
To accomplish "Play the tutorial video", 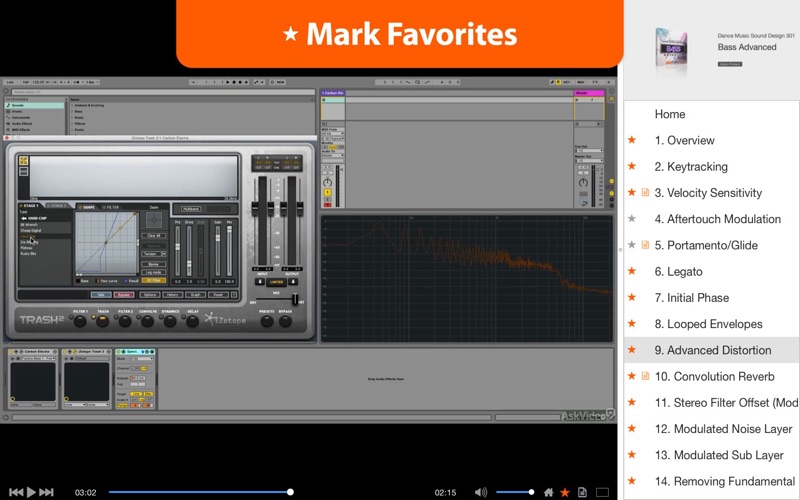I will pyautogui.click(x=31, y=492).
